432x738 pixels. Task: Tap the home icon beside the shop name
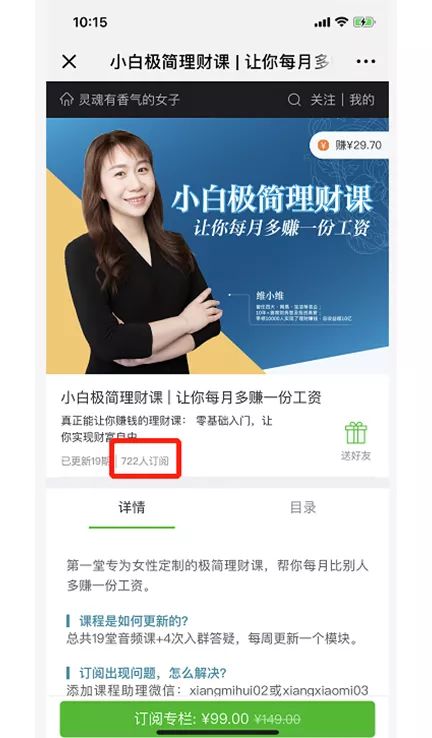click(x=67, y=99)
